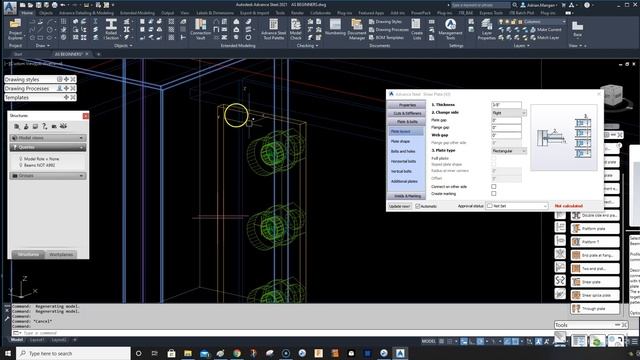The image size is (640, 360).
Task: Click the Make Current layer tool
Action: 546,30
